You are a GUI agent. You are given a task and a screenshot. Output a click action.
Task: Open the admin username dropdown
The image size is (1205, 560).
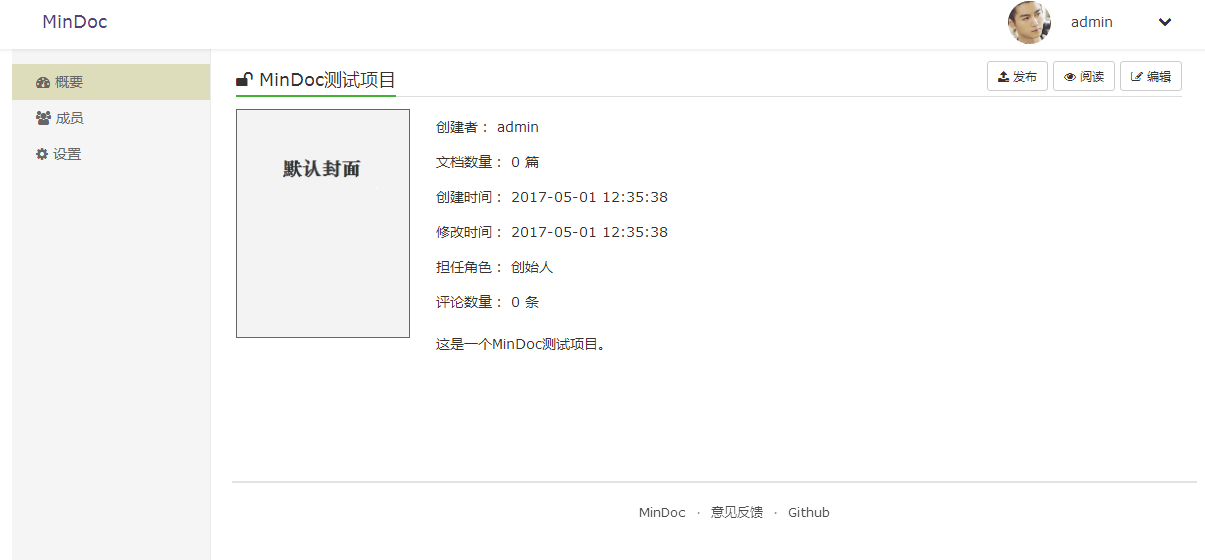point(1091,22)
